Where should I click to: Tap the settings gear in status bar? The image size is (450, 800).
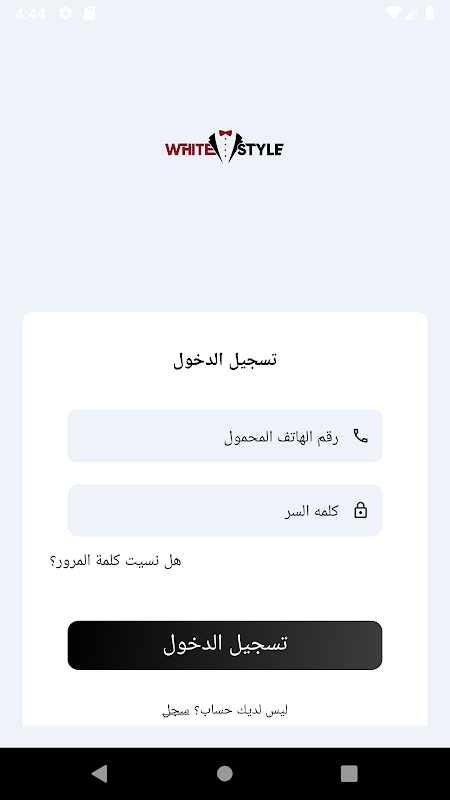[x=65, y=13]
